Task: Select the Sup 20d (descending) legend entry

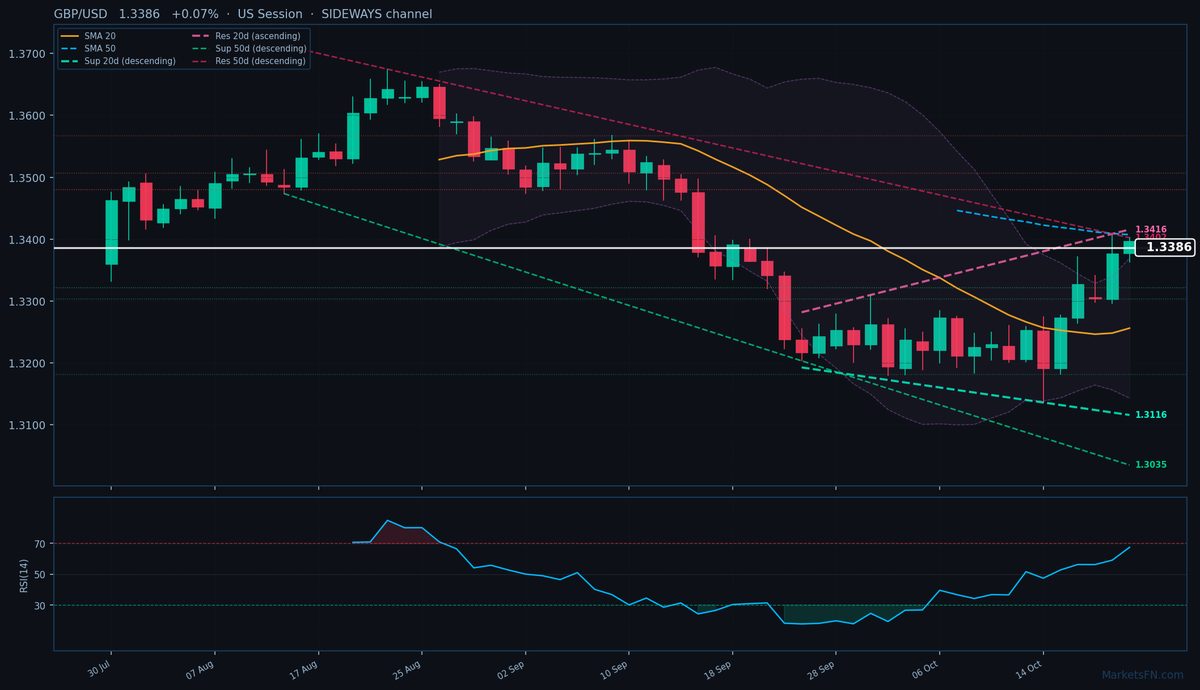Action: point(118,61)
